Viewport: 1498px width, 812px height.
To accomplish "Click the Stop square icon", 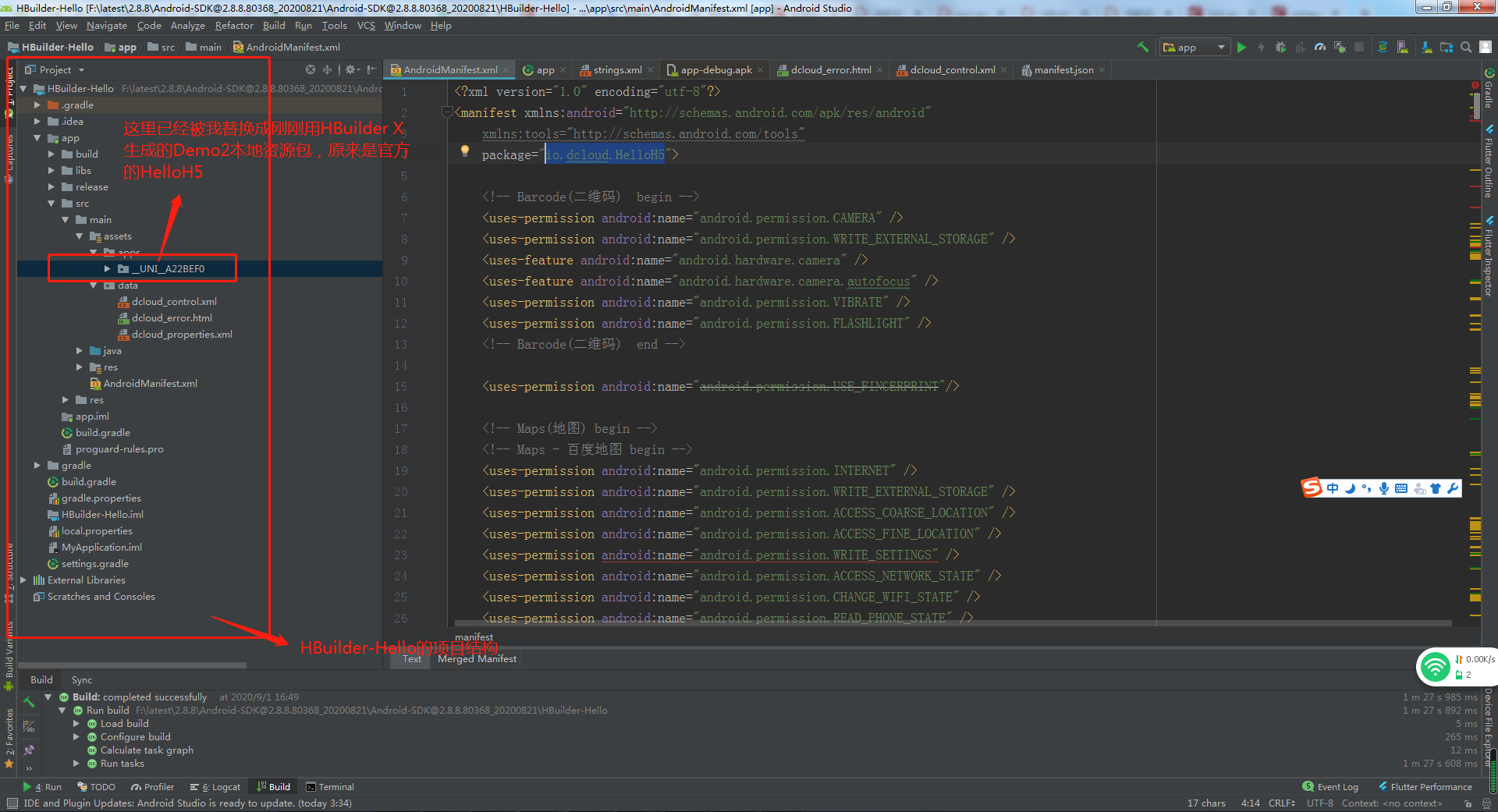I will [1359, 47].
